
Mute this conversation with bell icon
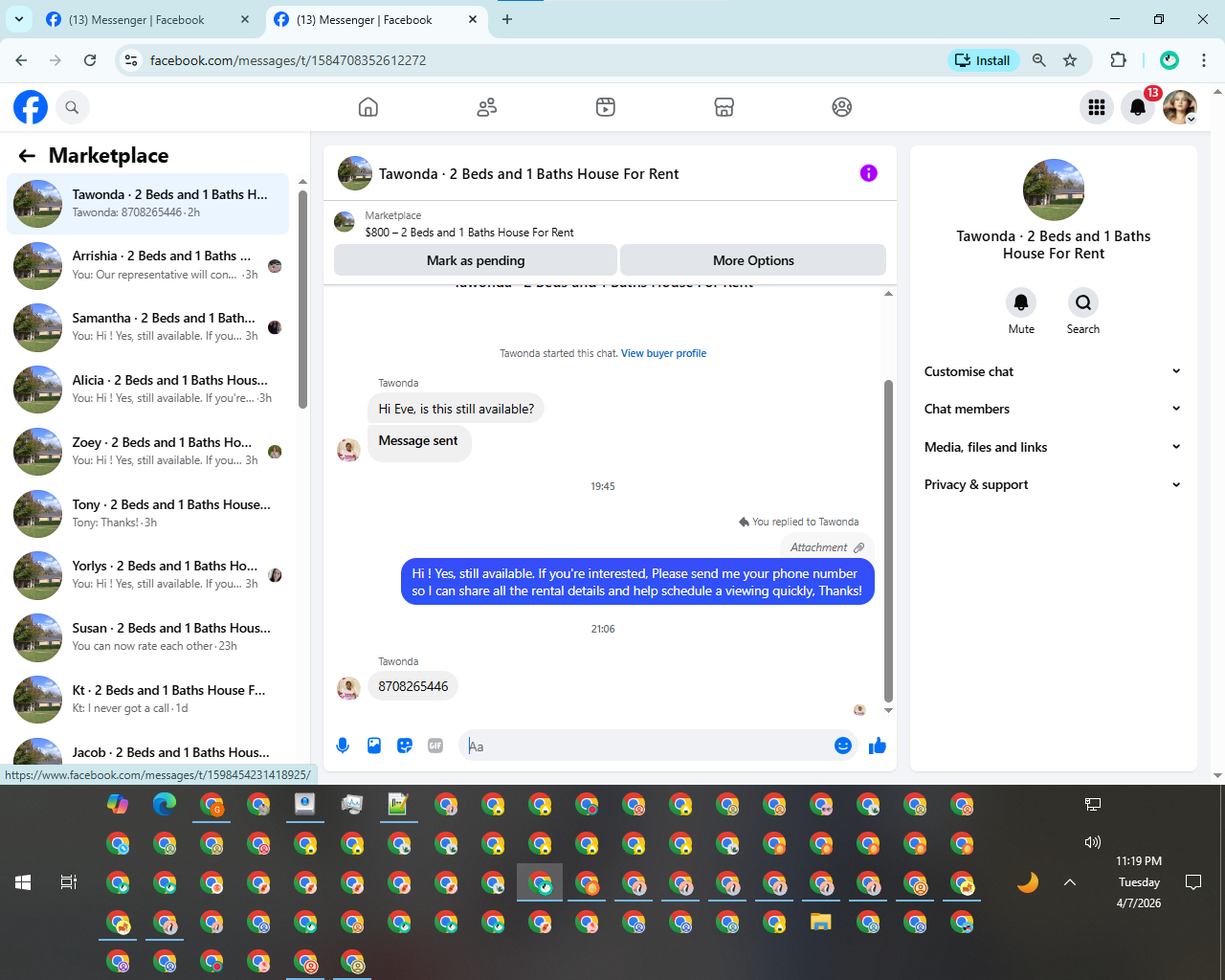(1021, 302)
